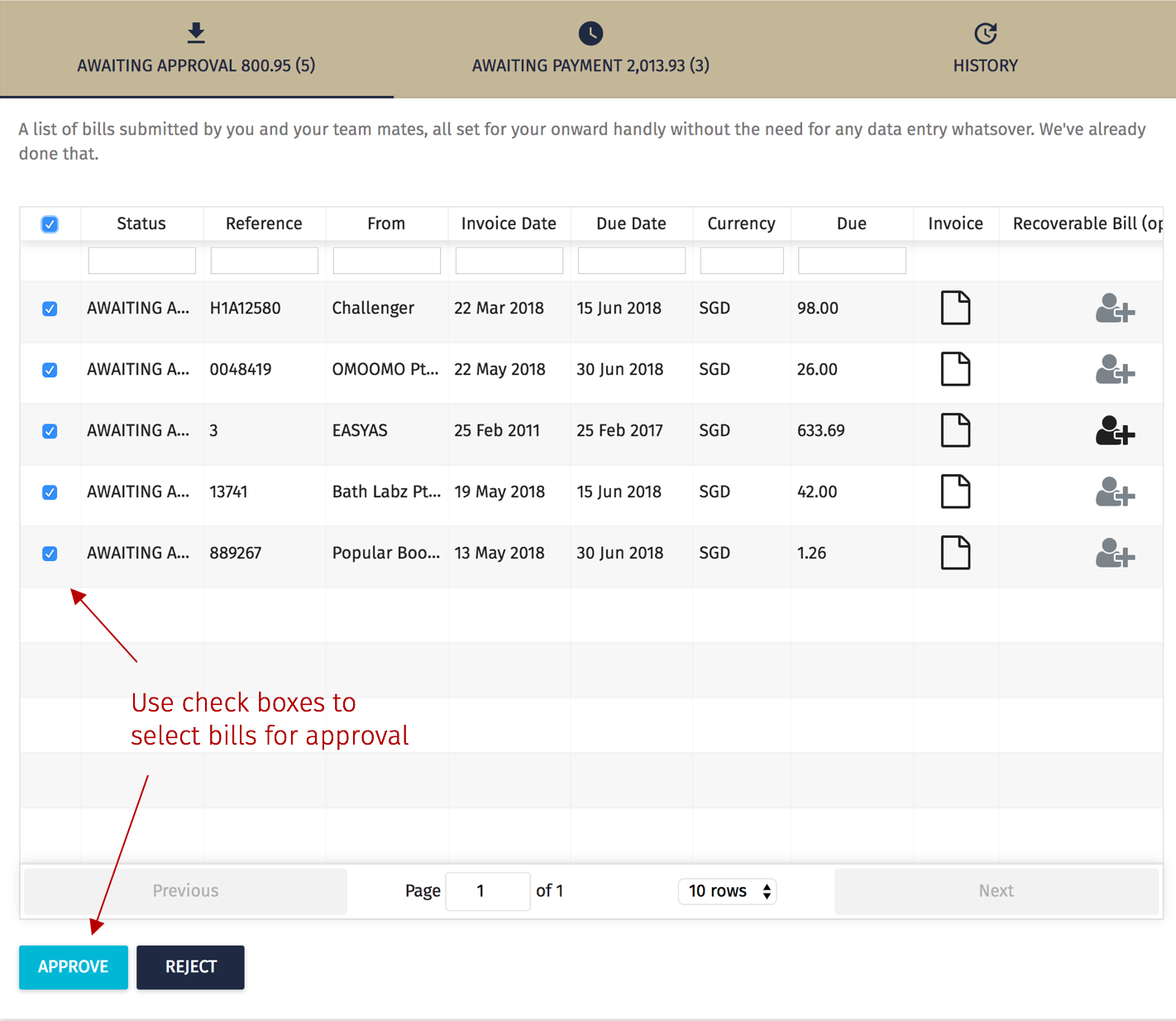
Task: Focus the Currency filter field
Action: point(742,261)
